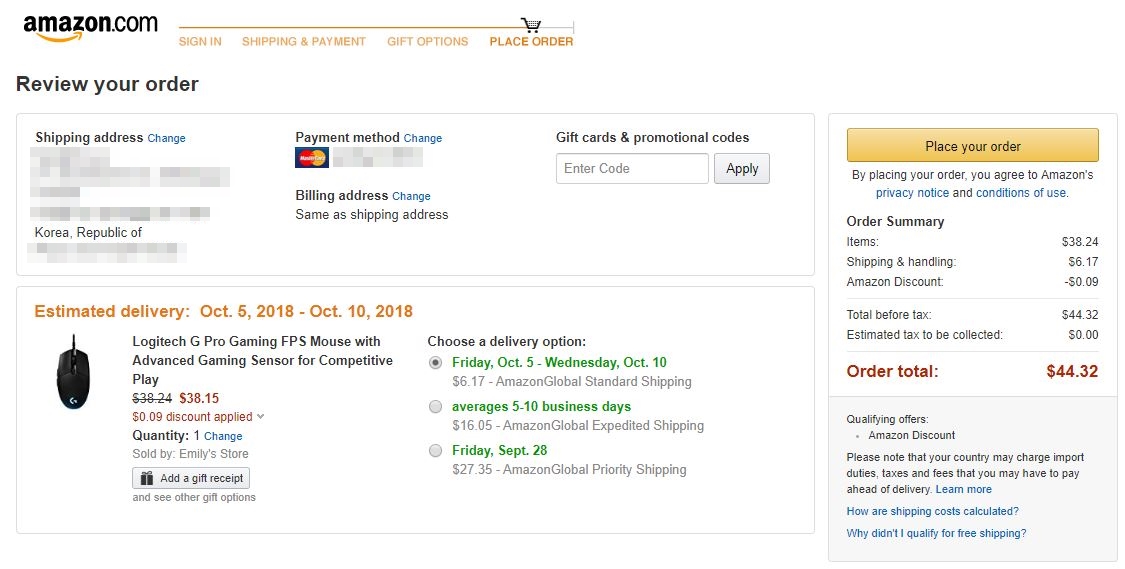The height and width of the screenshot is (569, 1125).
Task: Open the privacy notice link
Action: coord(912,193)
